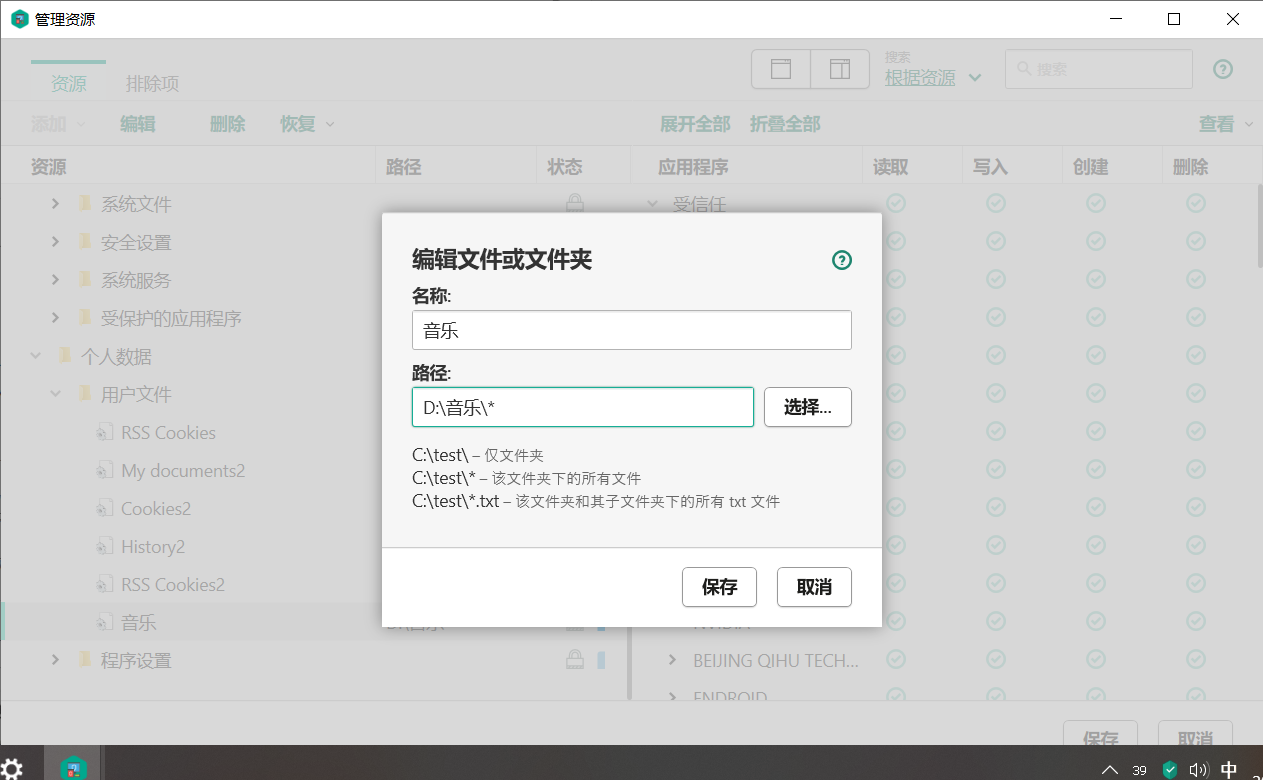Cancel the edit file dialog with 取消
Screen dimensions: 1263x780
tap(814, 587)
